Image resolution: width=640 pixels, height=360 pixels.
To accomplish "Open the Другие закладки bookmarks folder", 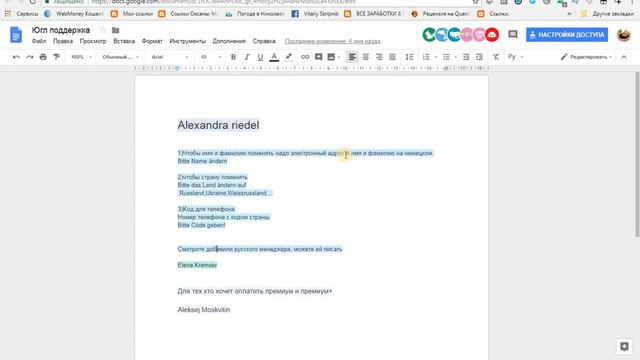I will (x=607, y=13).
